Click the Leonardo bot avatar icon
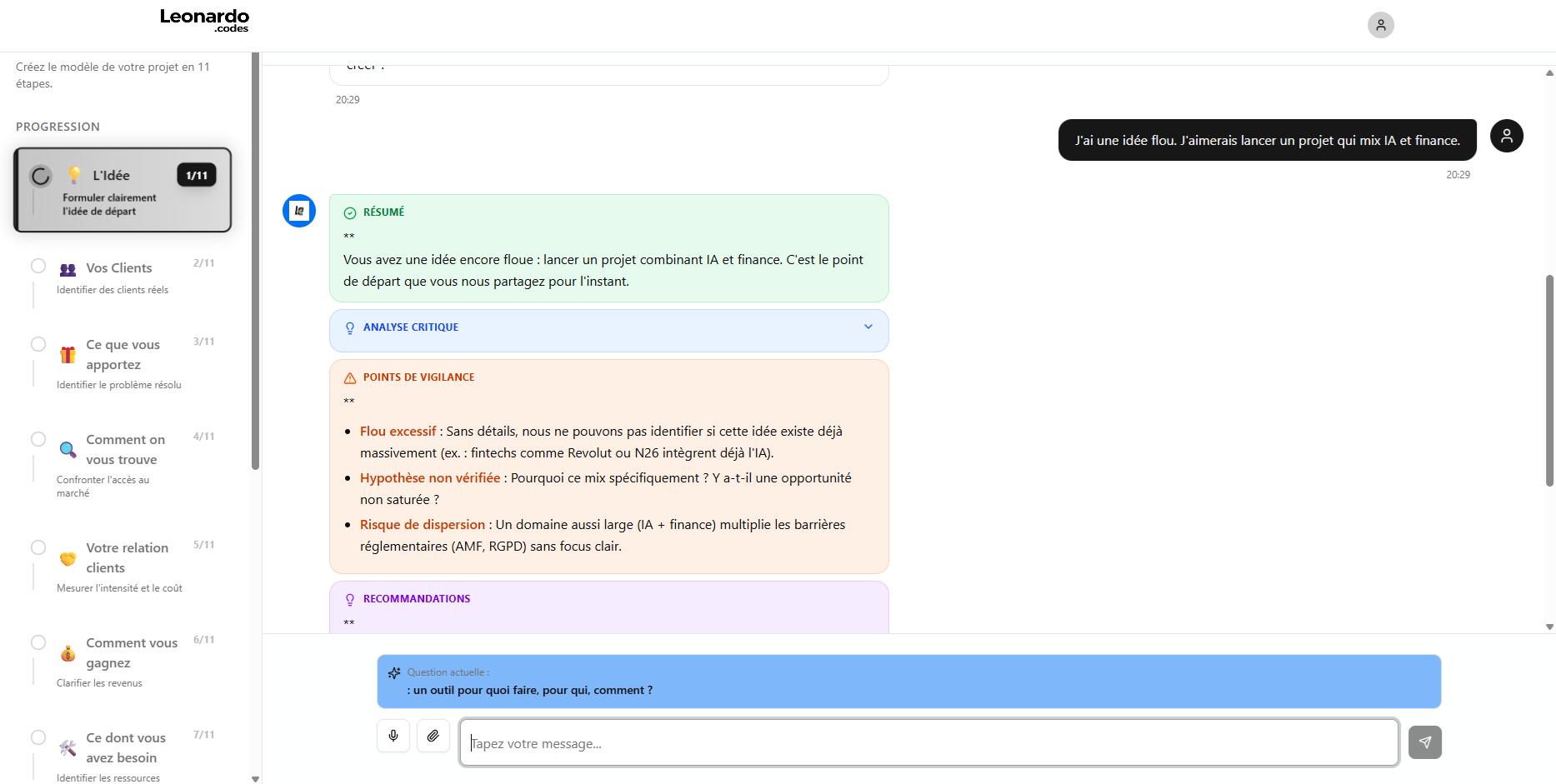Image resolution: width=1556 pixels, height=784 pixels. [x=299, y=211]
